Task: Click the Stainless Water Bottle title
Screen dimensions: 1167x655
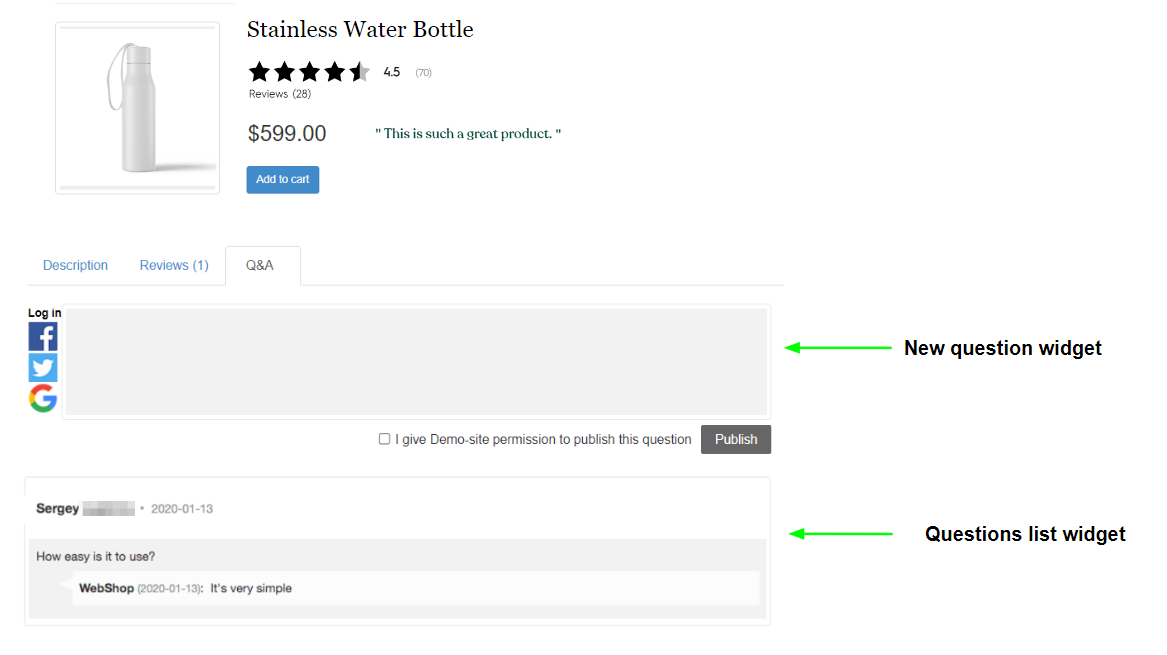Action: click(360, 30)
